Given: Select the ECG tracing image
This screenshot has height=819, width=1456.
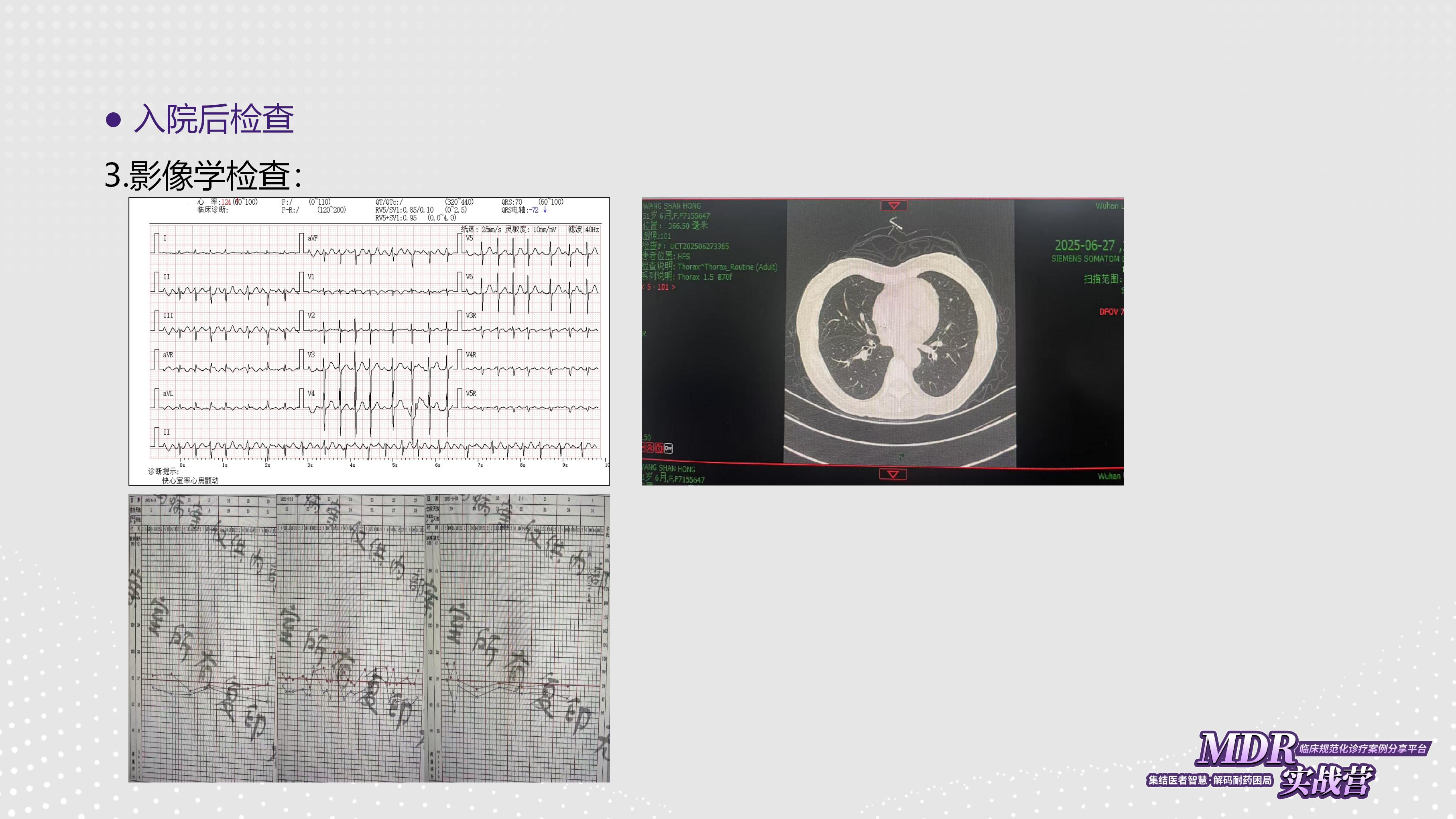Looking at the screenshot, I should 369,341.
